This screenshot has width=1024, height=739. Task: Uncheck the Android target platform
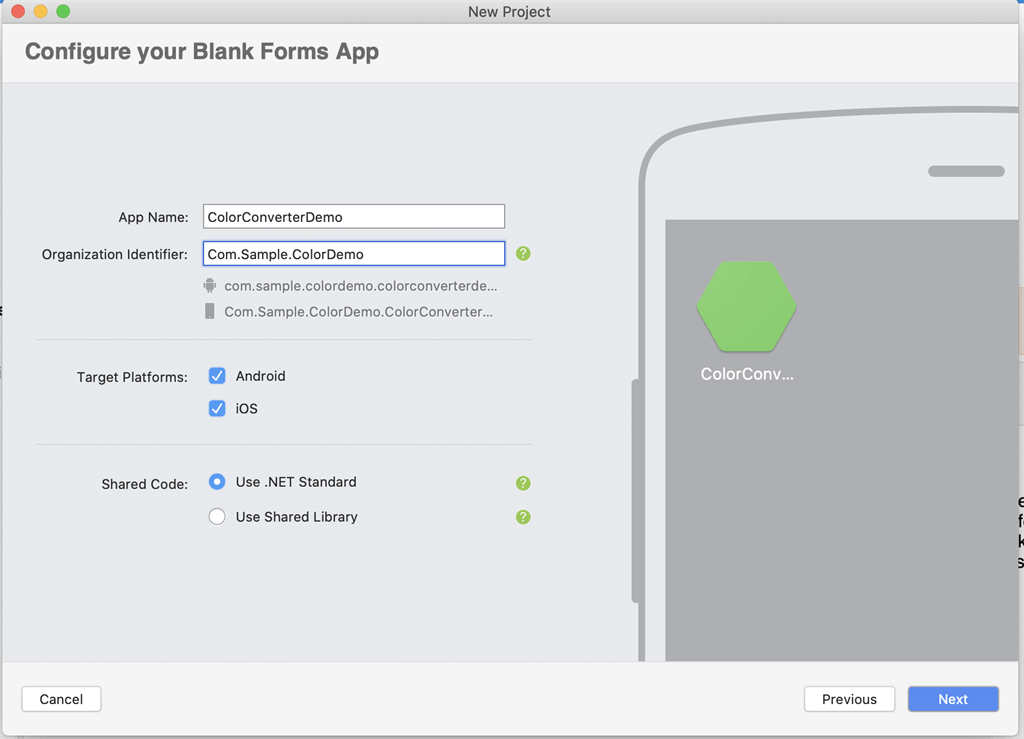(x=217, y=375)
